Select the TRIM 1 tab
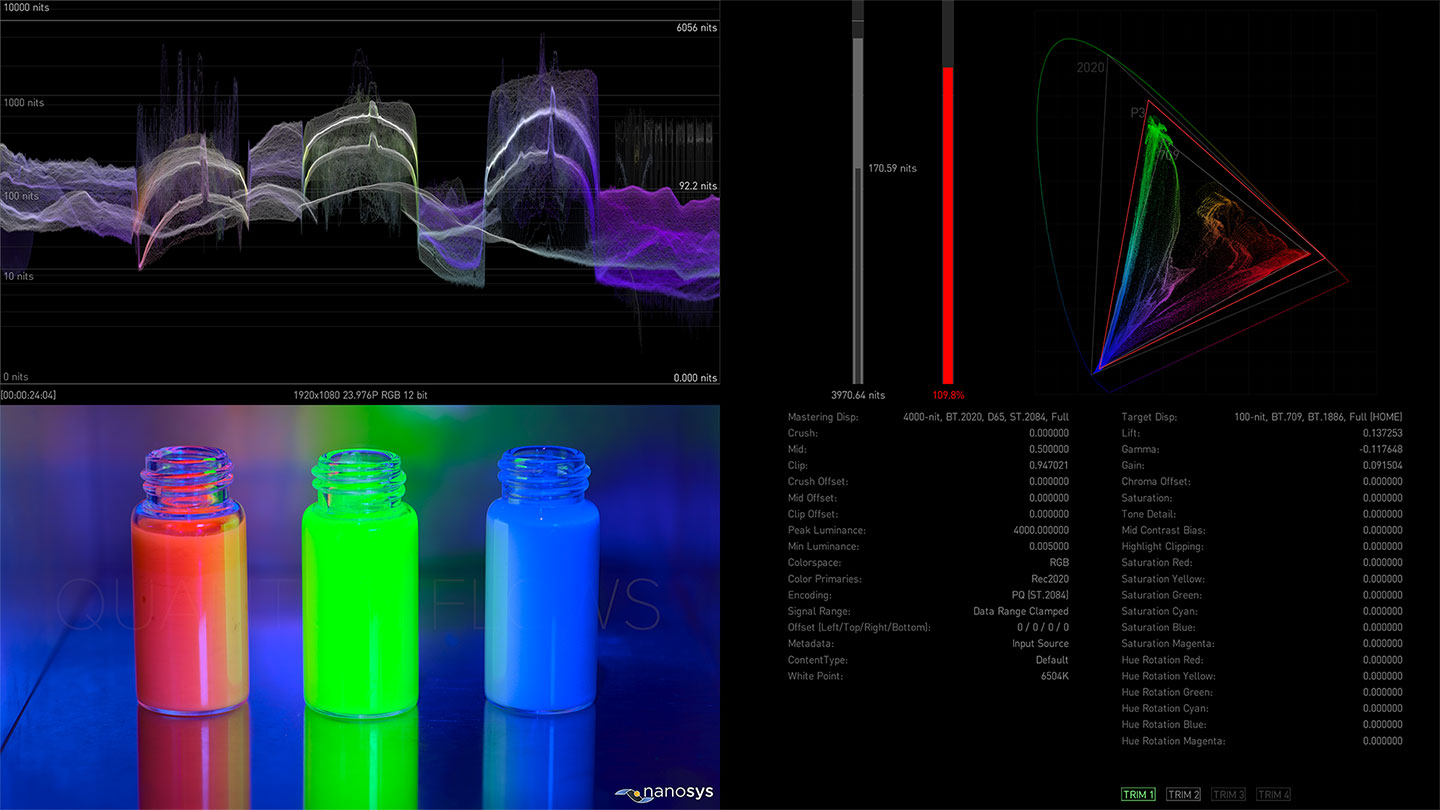1440x810 pixels. tap(1138, 794)
